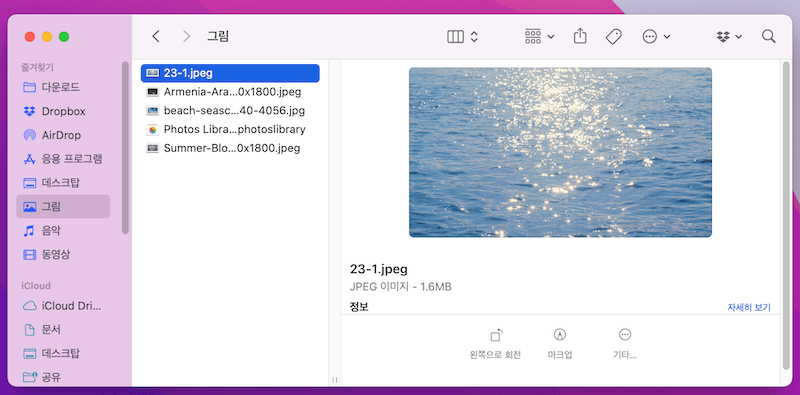Screen dimensions: 800x395
Task: Select 데스크탑 under iCloud
Action: (63, 353)
